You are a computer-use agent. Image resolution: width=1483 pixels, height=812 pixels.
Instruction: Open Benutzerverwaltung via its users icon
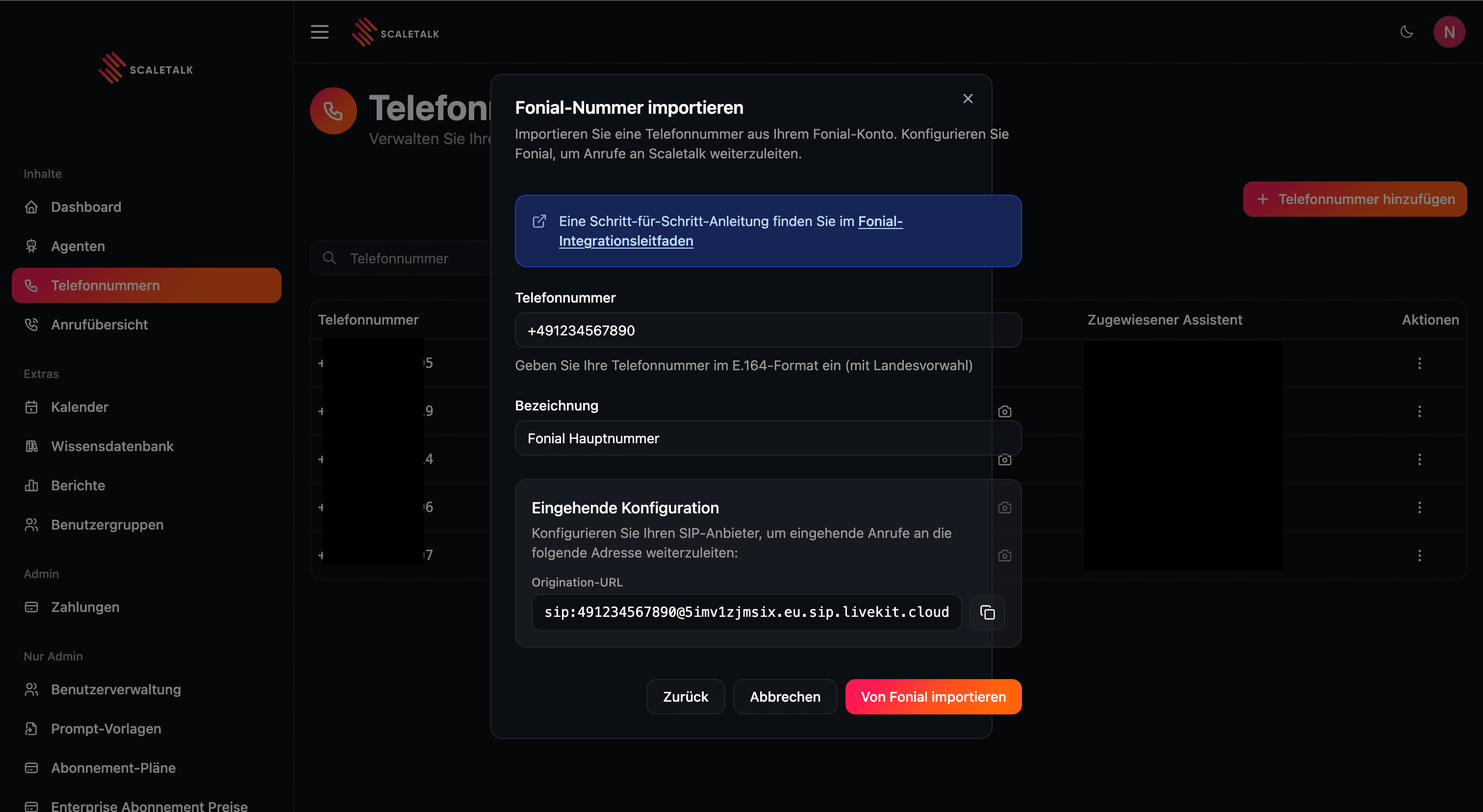31,689
